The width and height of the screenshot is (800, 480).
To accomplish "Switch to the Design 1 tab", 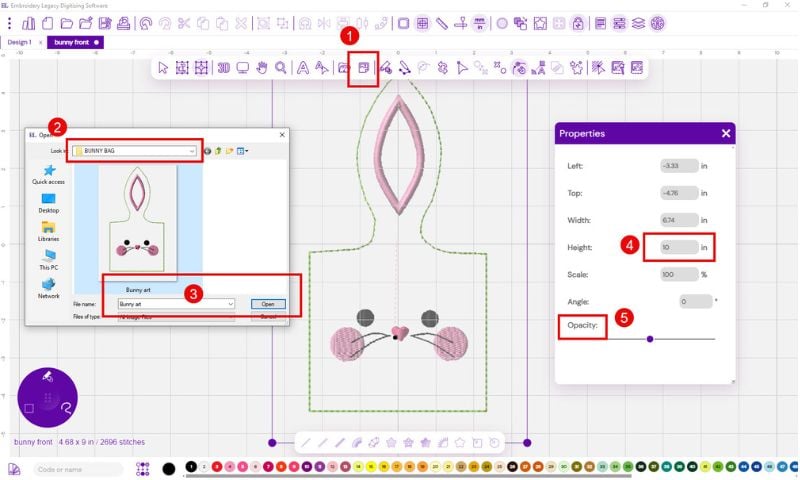I will pyautogui.click(x=21, y=42).
